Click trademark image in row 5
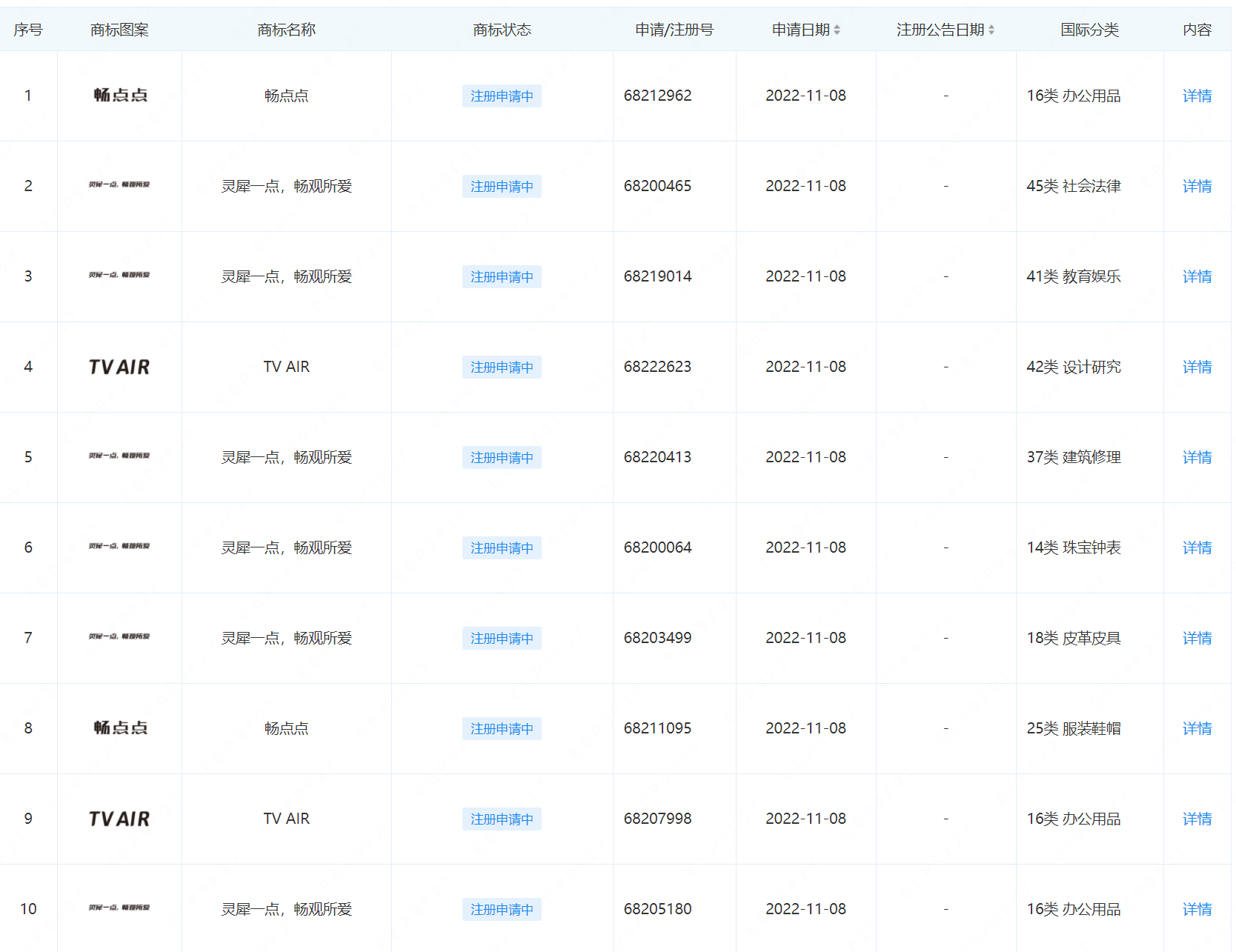 coord(119,456)
